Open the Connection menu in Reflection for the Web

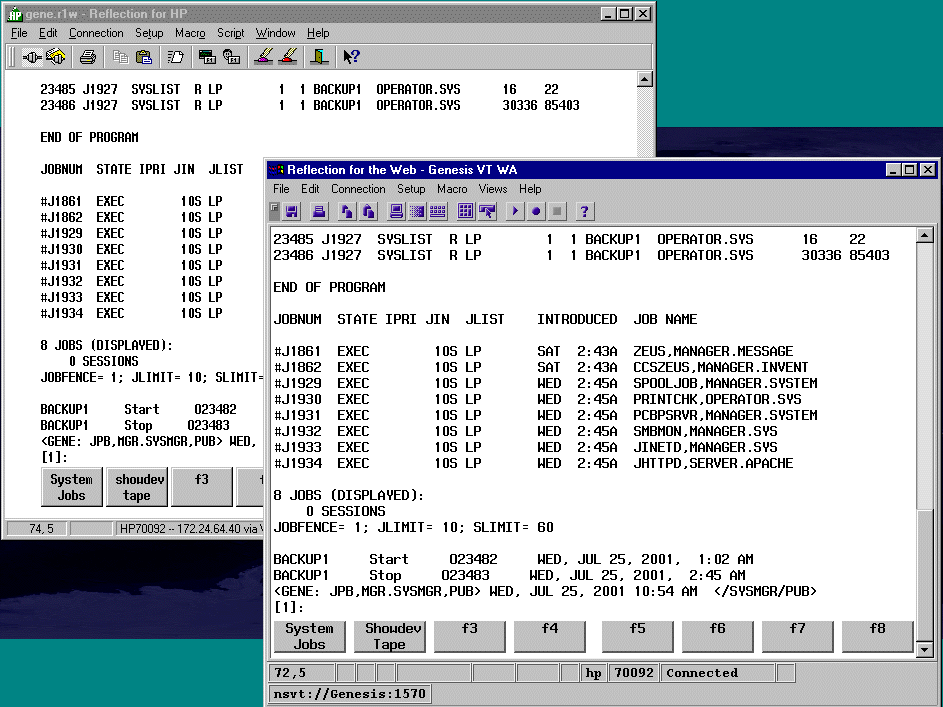click(358, 189)
